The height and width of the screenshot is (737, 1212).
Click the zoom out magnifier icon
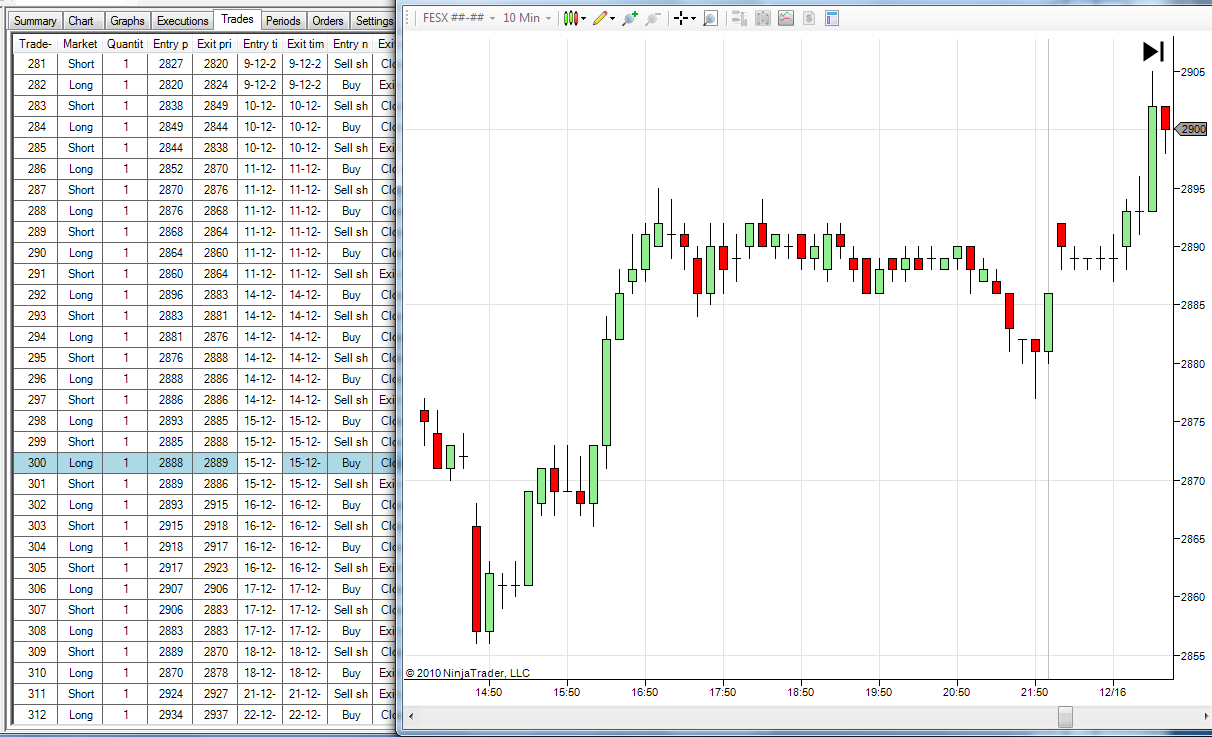(x=654, y=18)
